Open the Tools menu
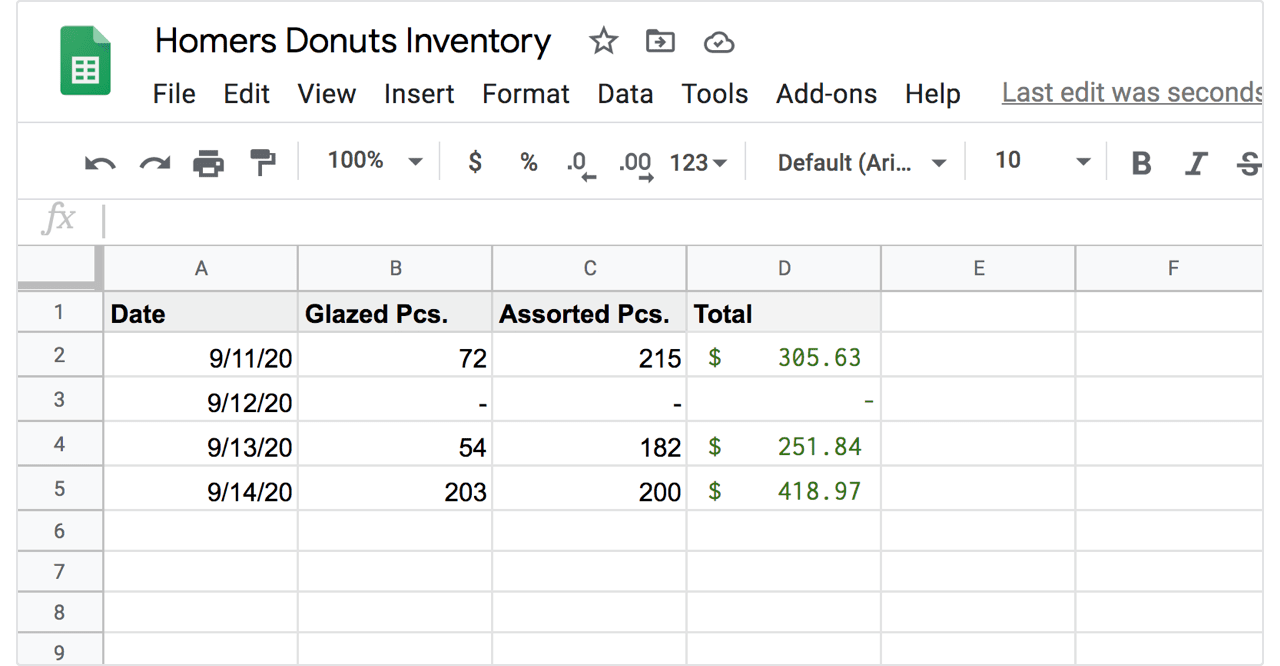Screen dimensions: 1280x666 tap(715, 94)
